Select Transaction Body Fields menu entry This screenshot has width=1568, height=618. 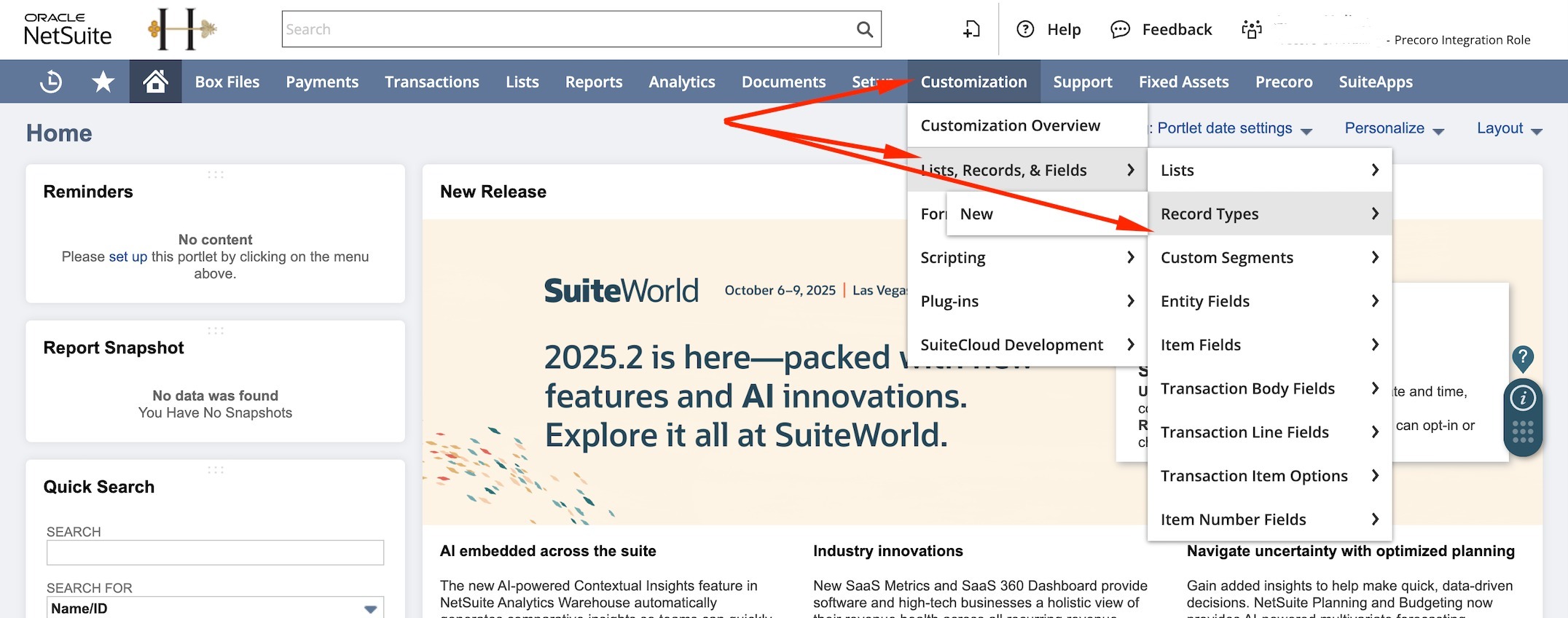[1269, 388]
